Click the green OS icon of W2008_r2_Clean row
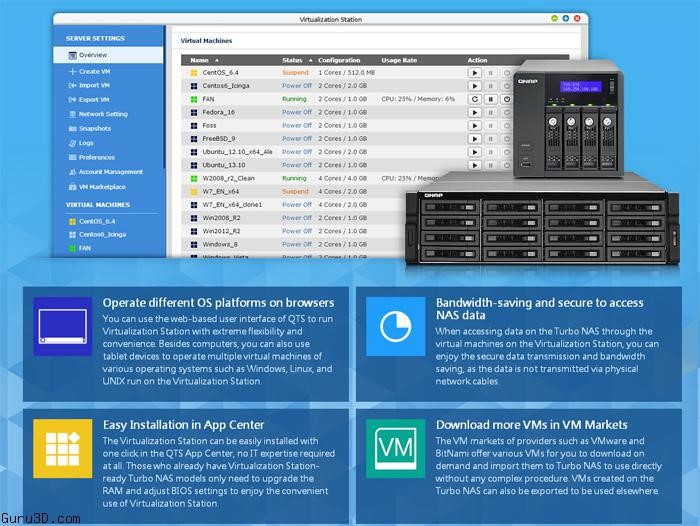This screenshot has width=700, height=526. point(194,179)
